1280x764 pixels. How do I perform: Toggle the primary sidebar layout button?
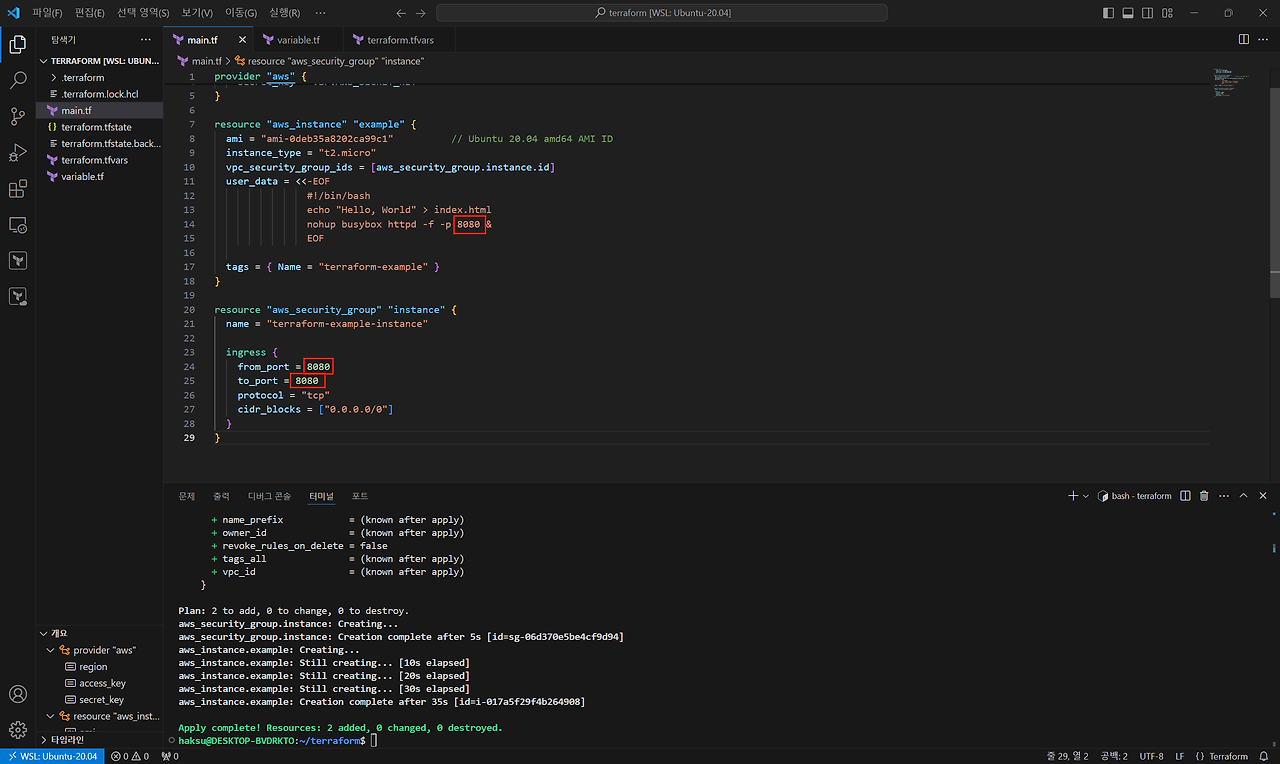click(1108, 13)
